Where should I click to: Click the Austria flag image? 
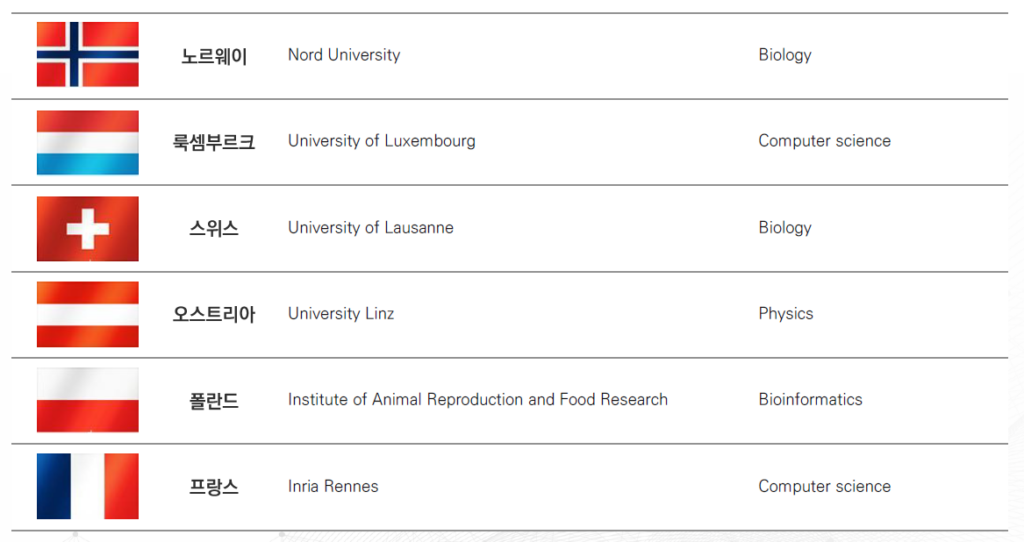88,314
